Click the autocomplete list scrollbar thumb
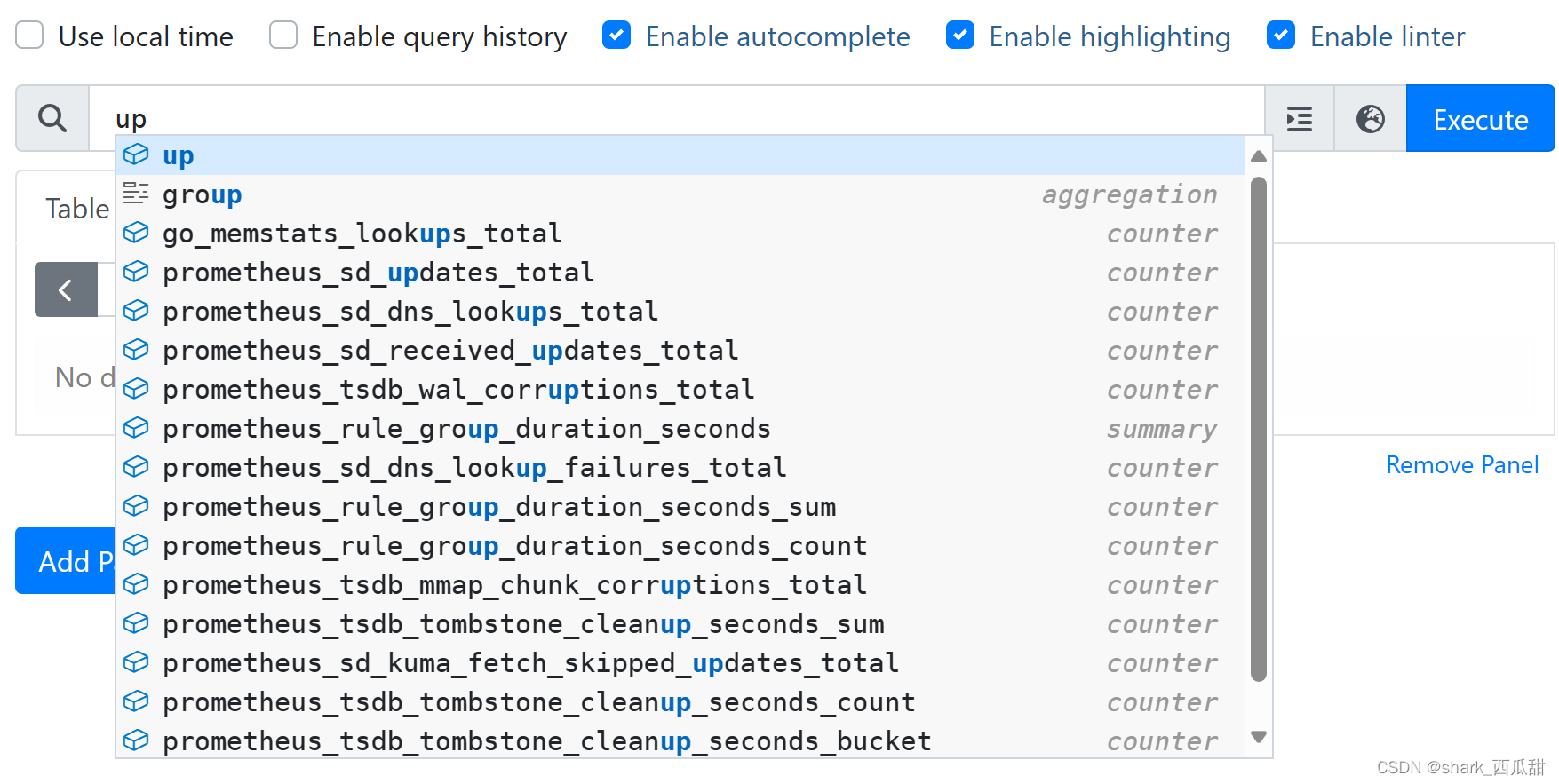The height and width of the screenshot is (784, 1559). coord(1258,429)
